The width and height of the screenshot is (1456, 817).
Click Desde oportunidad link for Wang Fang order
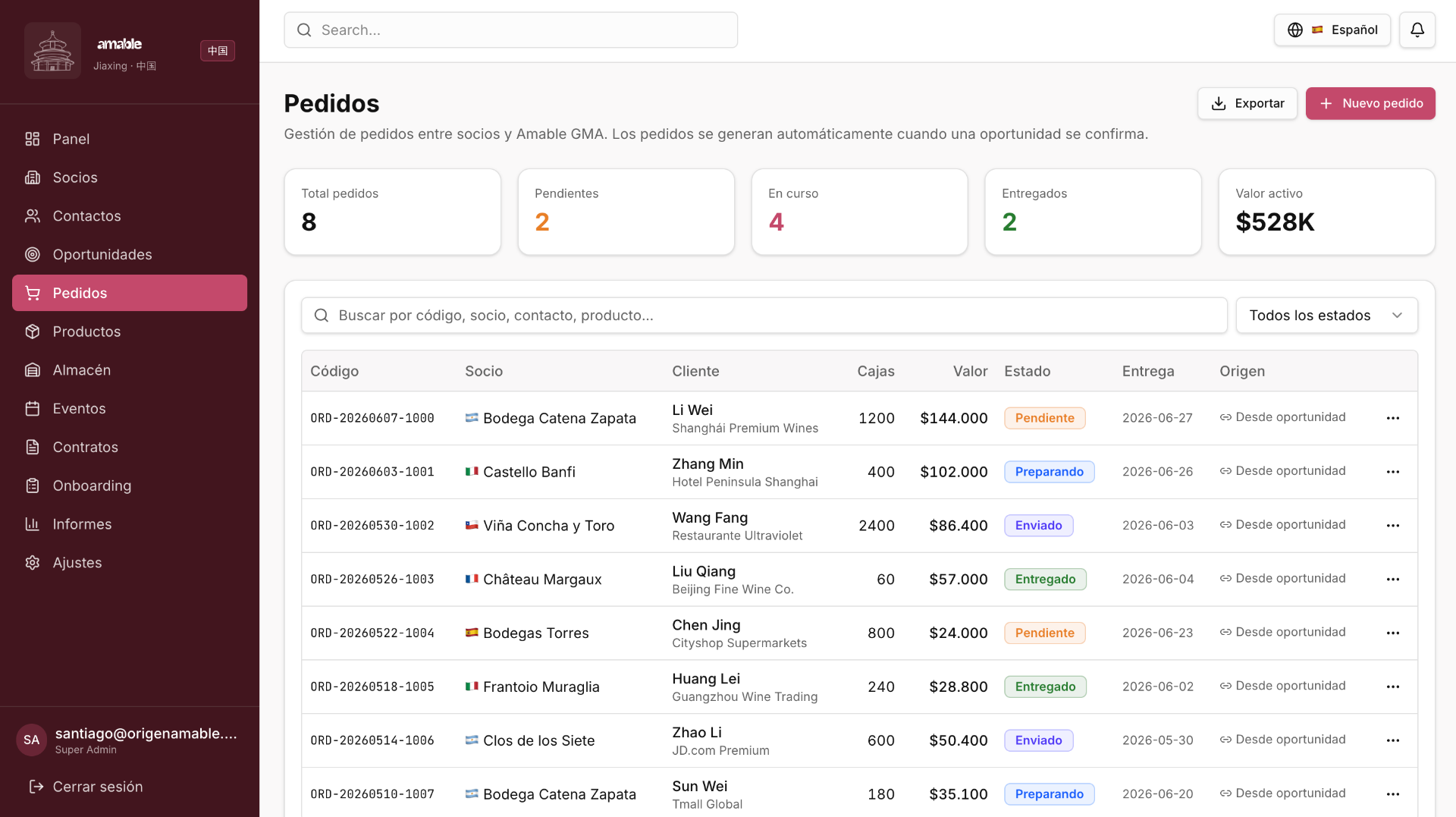(1282, 525)
